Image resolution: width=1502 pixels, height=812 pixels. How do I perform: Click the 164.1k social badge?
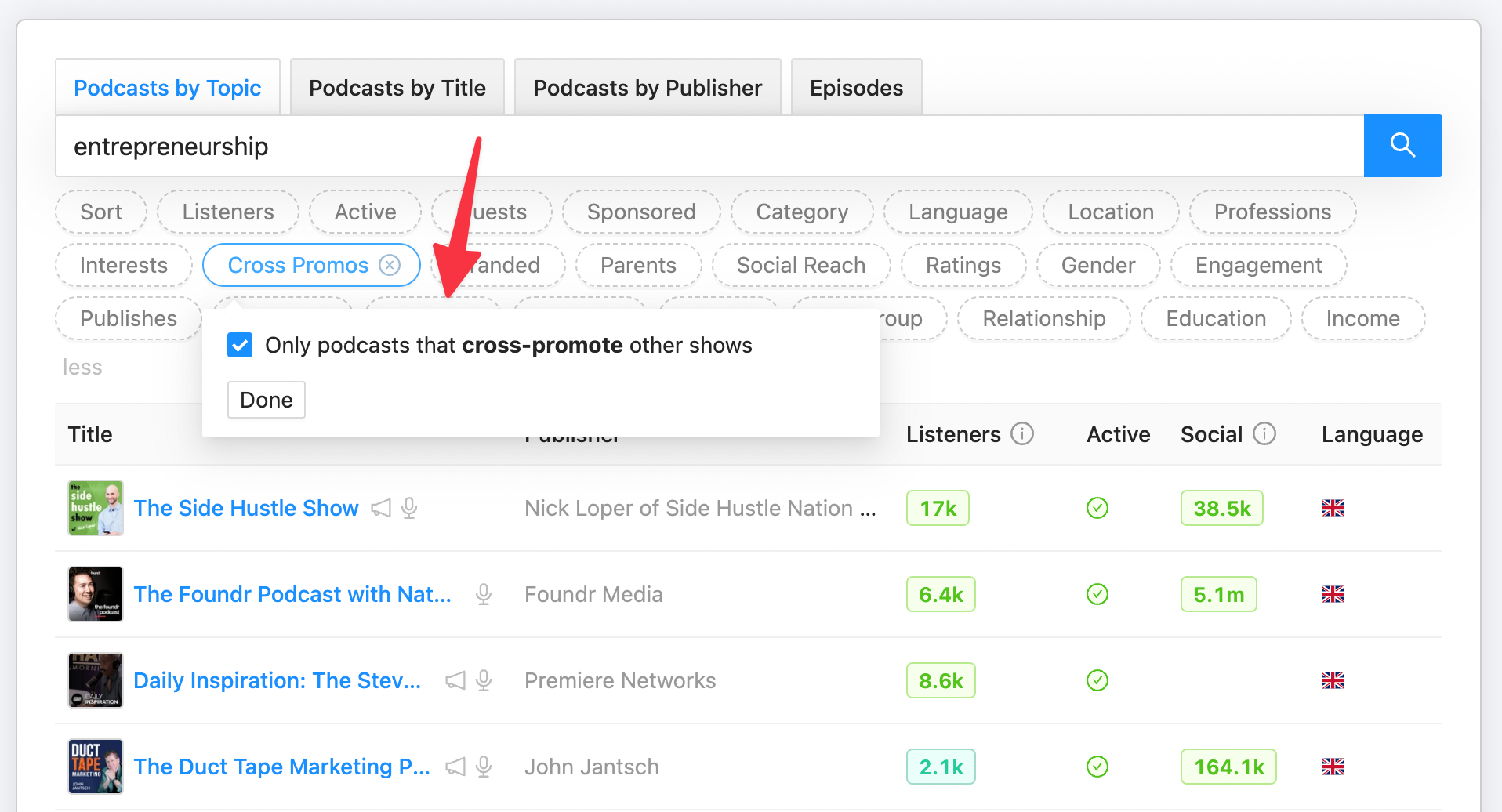(x=1228, y=767)
